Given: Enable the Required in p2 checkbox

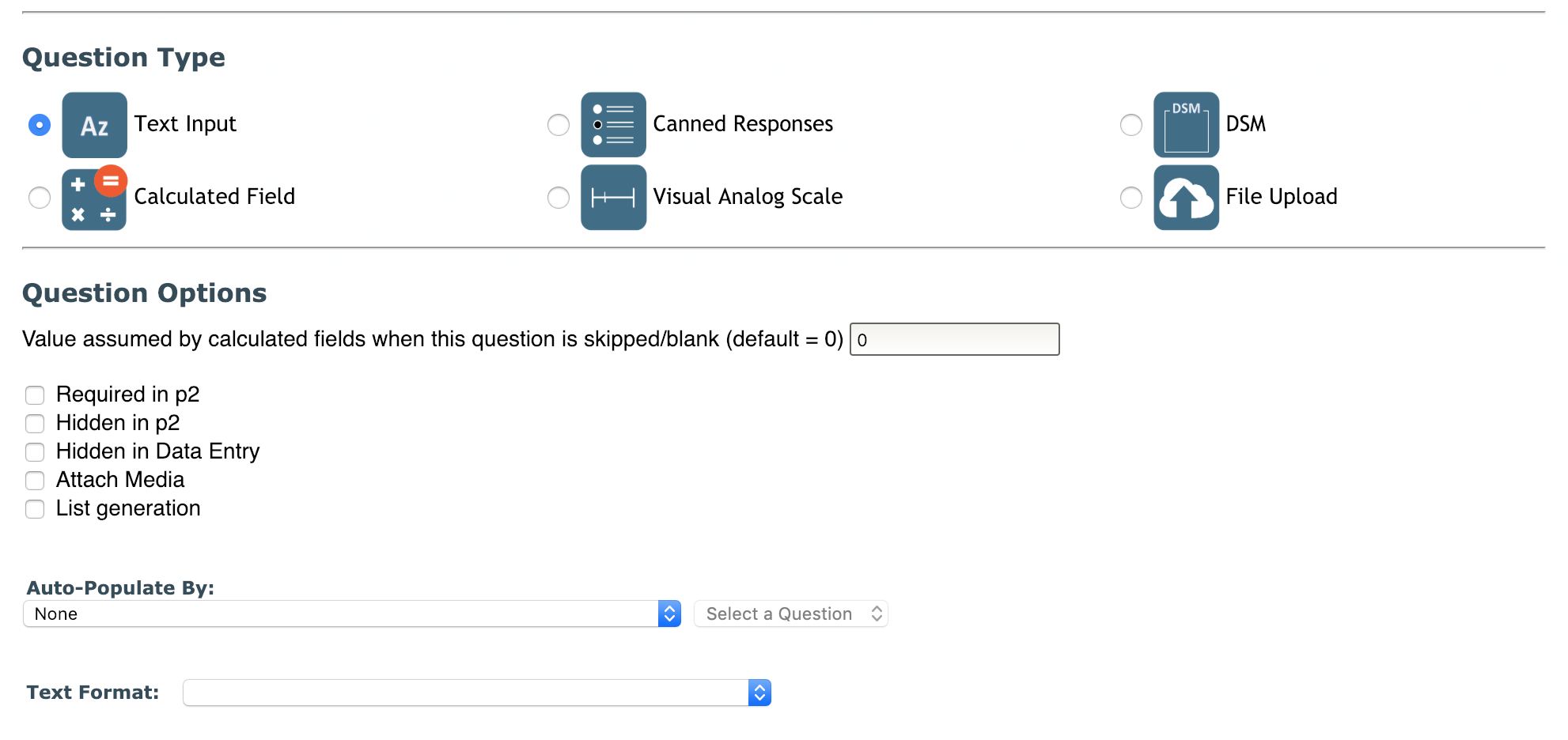Looking at the screenshot, I should coord(35,395).
